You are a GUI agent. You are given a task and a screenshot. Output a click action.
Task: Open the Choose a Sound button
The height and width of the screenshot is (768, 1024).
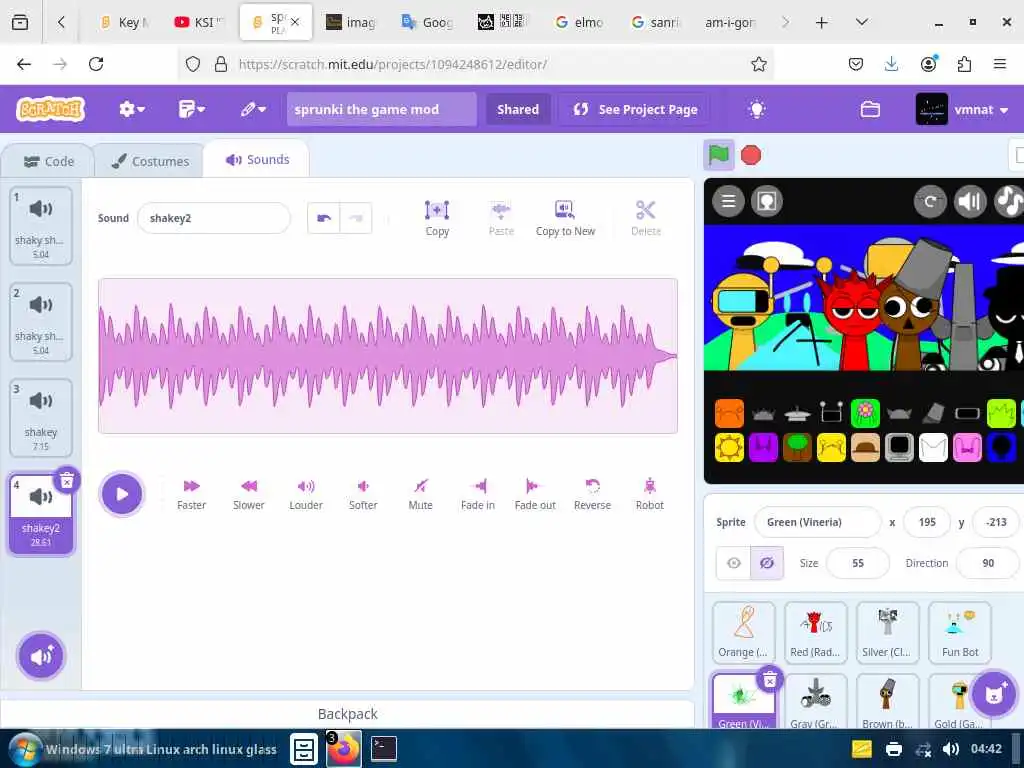click(x=41, y=655)
